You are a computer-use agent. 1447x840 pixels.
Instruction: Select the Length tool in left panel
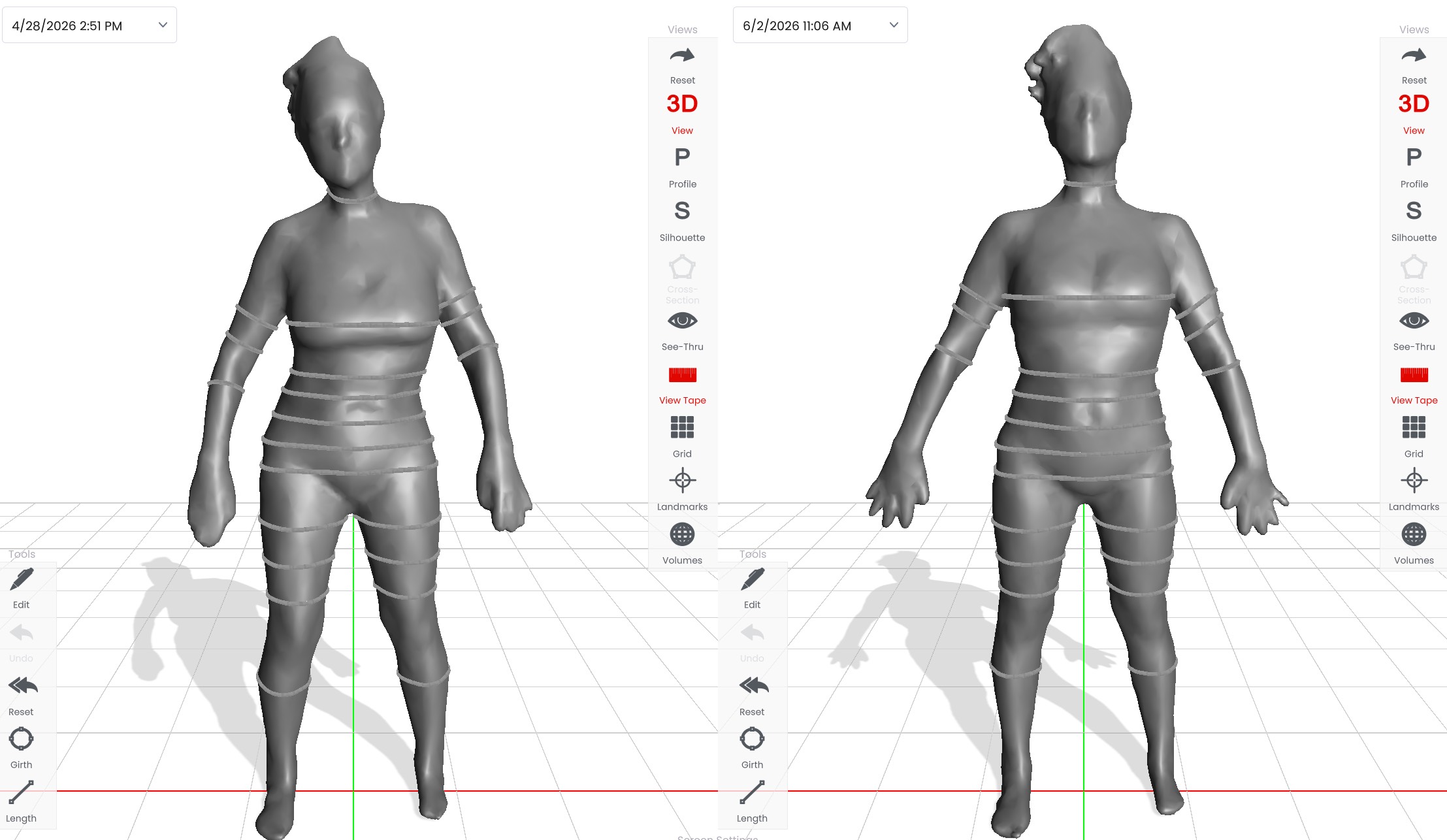click(x=21, y=801)
